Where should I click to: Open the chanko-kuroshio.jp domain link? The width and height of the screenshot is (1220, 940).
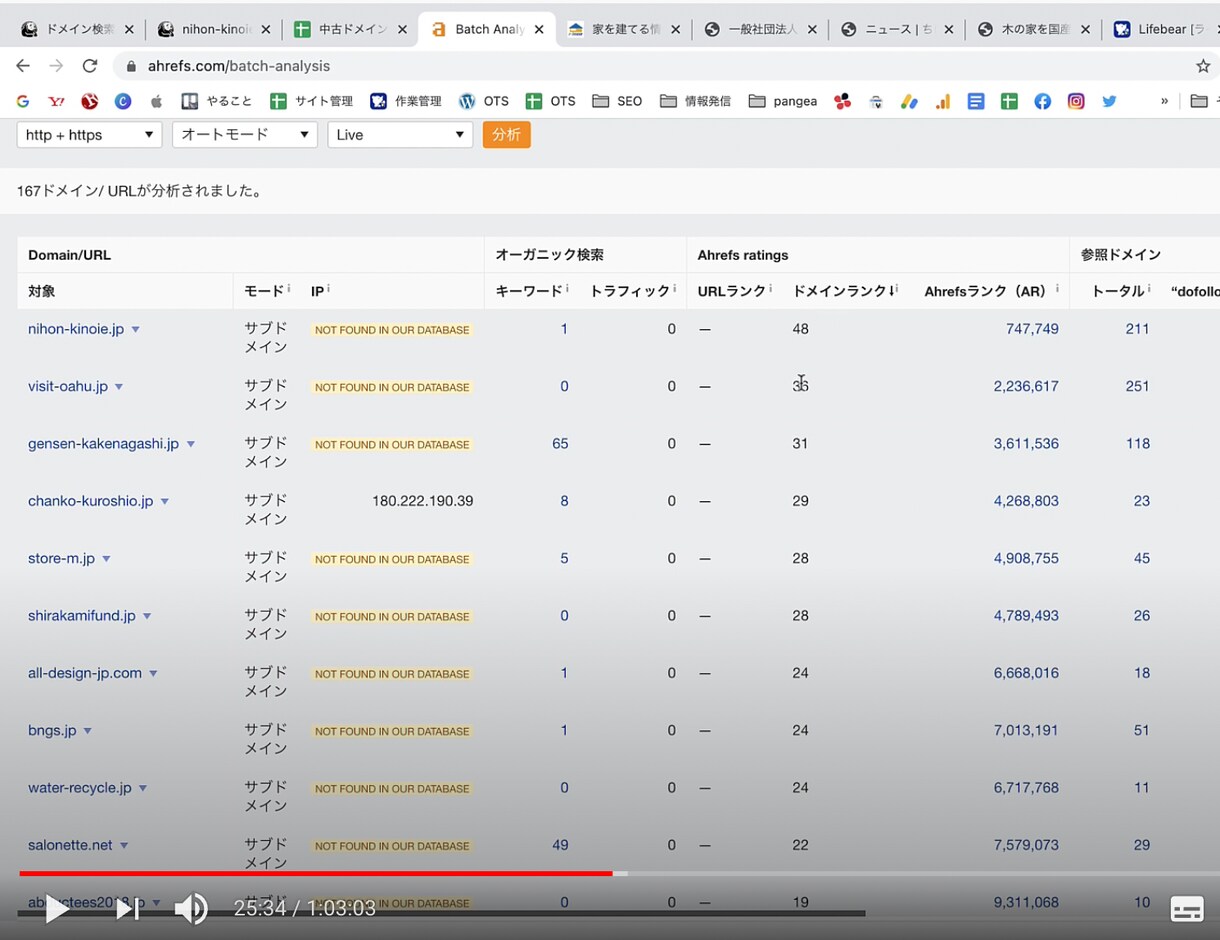pyautogui.click(x=91, y=501)
